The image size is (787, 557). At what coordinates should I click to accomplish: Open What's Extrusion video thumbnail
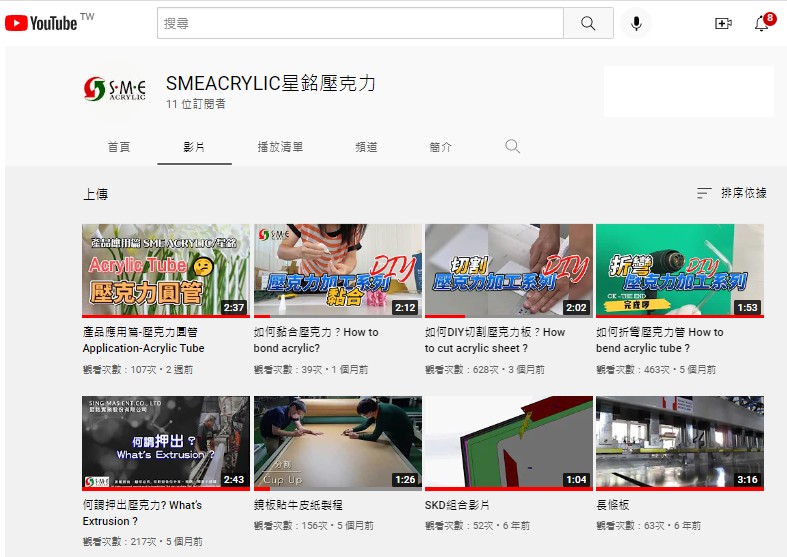tap(166, 443)
